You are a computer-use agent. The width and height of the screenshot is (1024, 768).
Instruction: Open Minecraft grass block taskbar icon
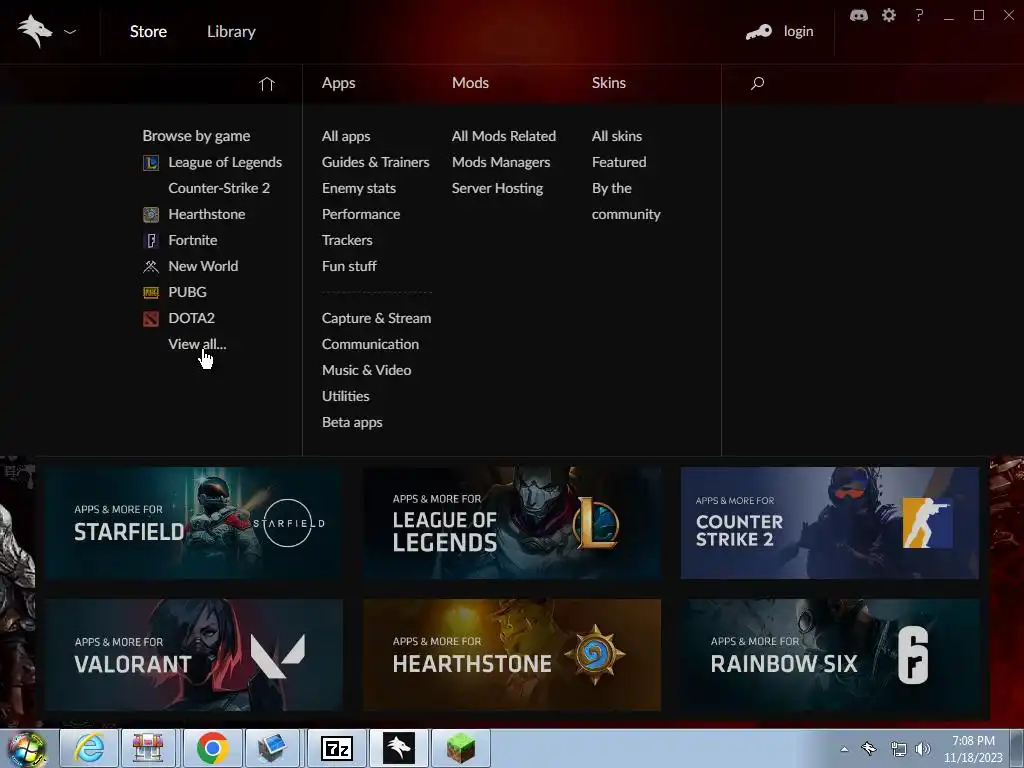(x=460, y=748)
